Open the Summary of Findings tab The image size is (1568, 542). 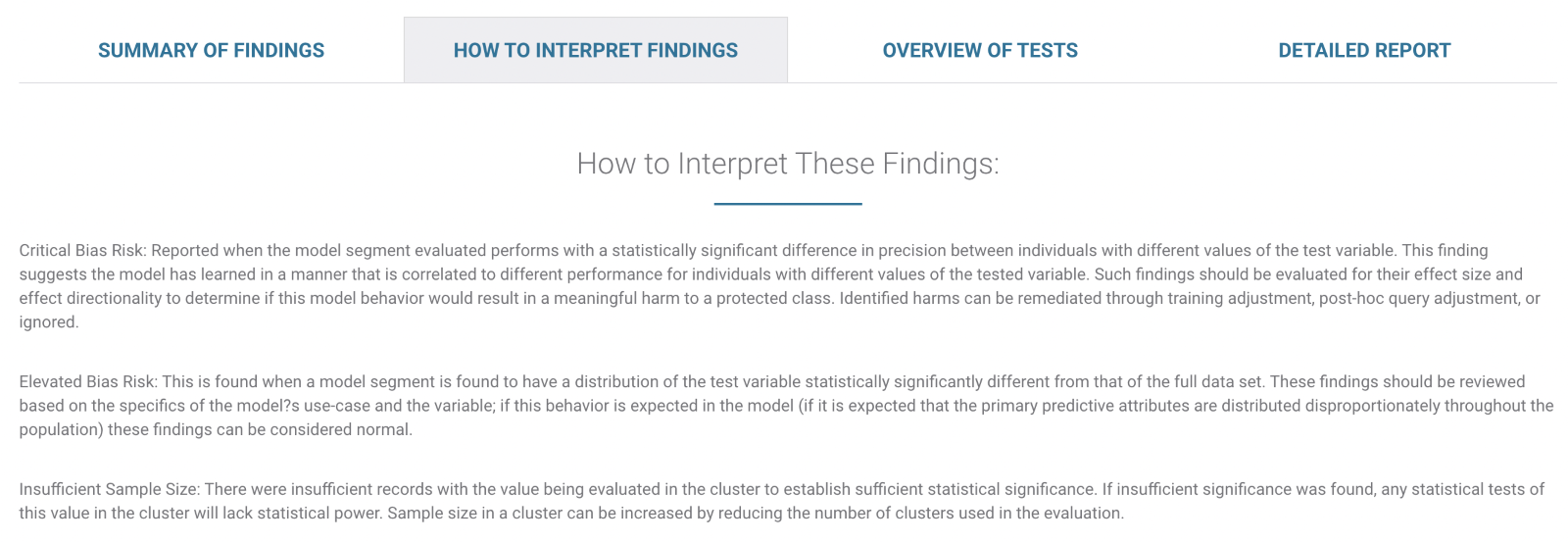click(211, 51)
